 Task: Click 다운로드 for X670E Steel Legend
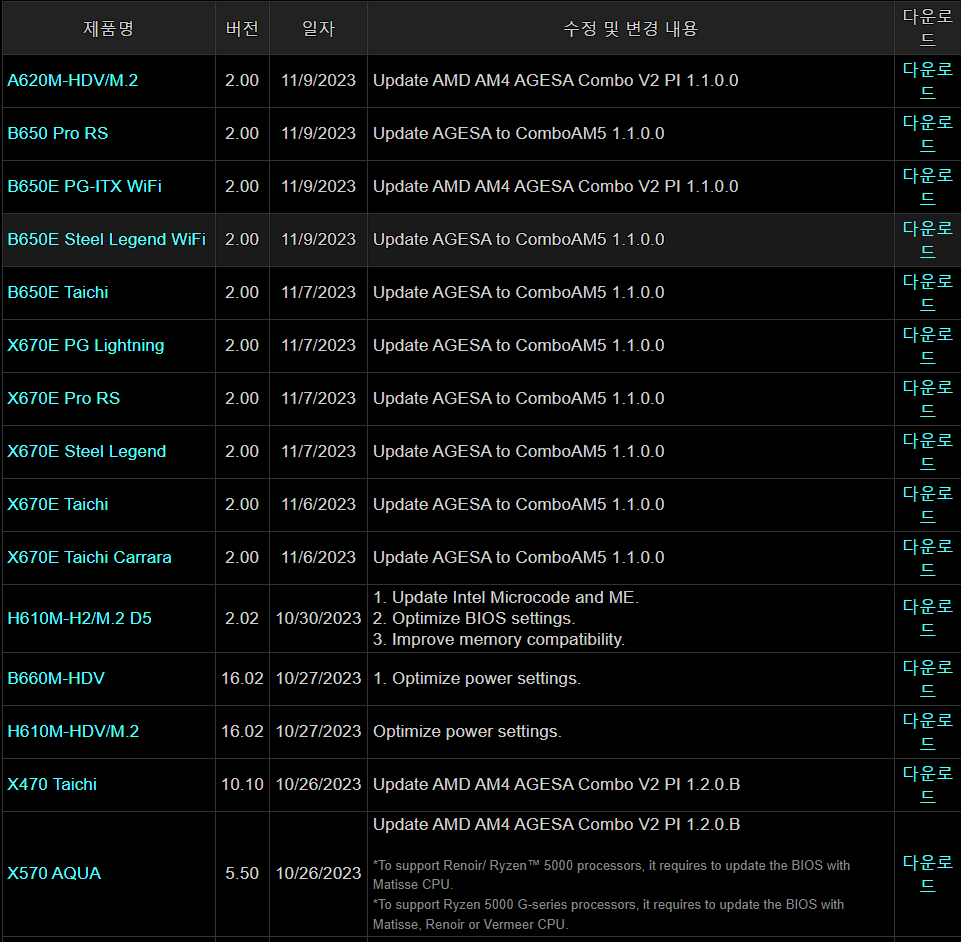pos(927,452)
